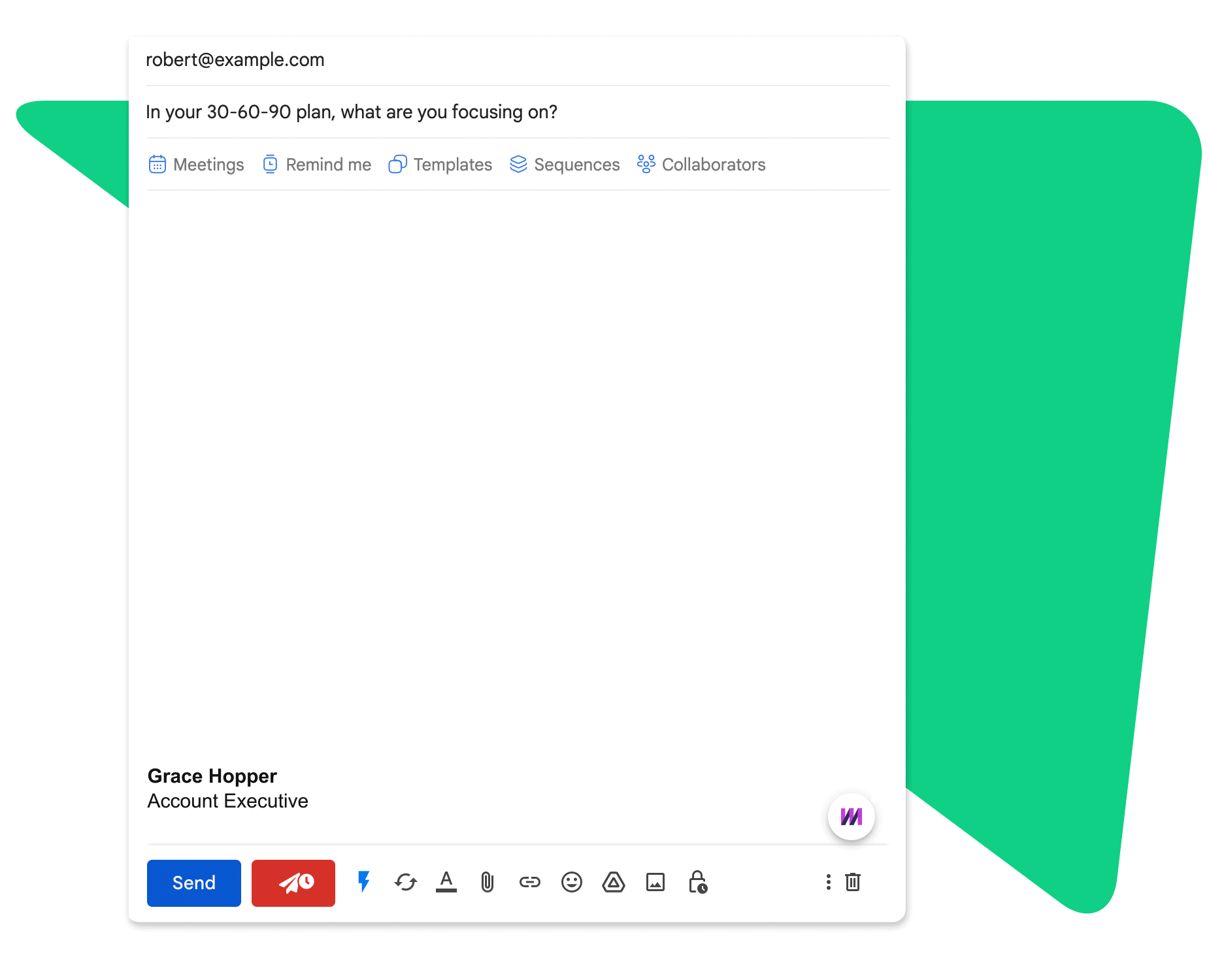
Task: Click the blue Send button
Action: (x=193, y=883)
